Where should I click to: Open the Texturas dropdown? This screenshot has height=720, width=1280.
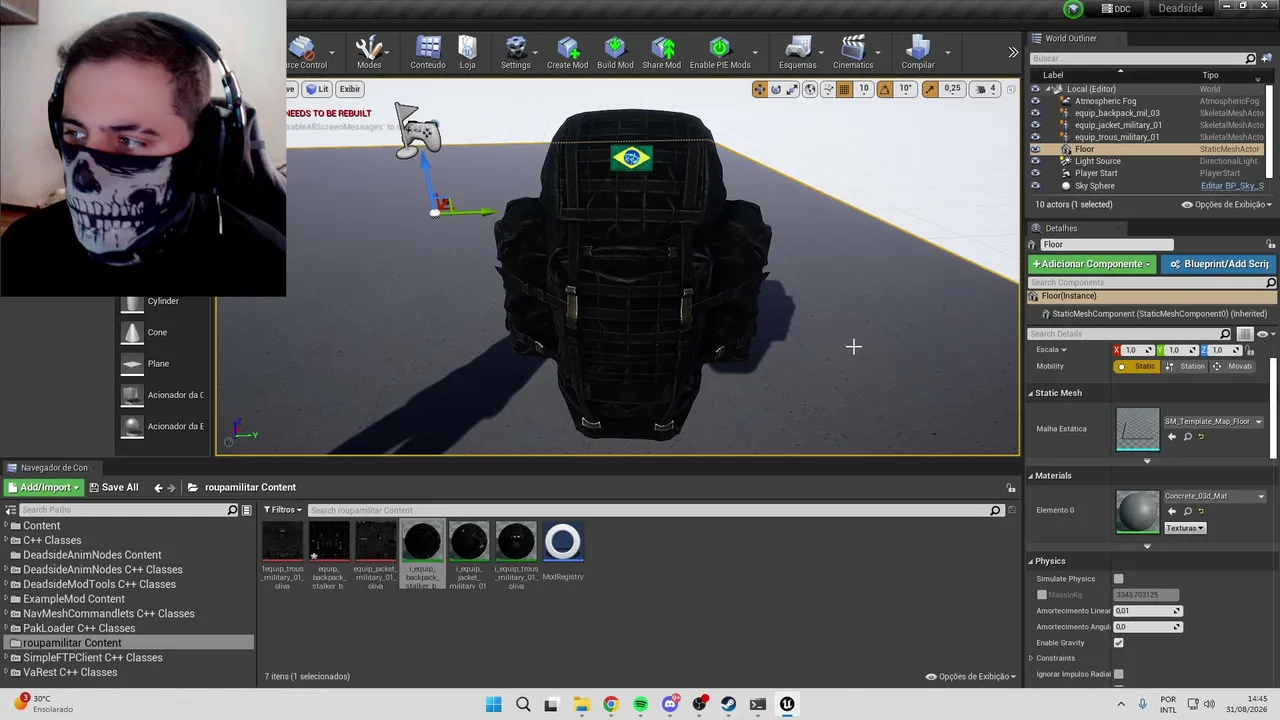1185,528
